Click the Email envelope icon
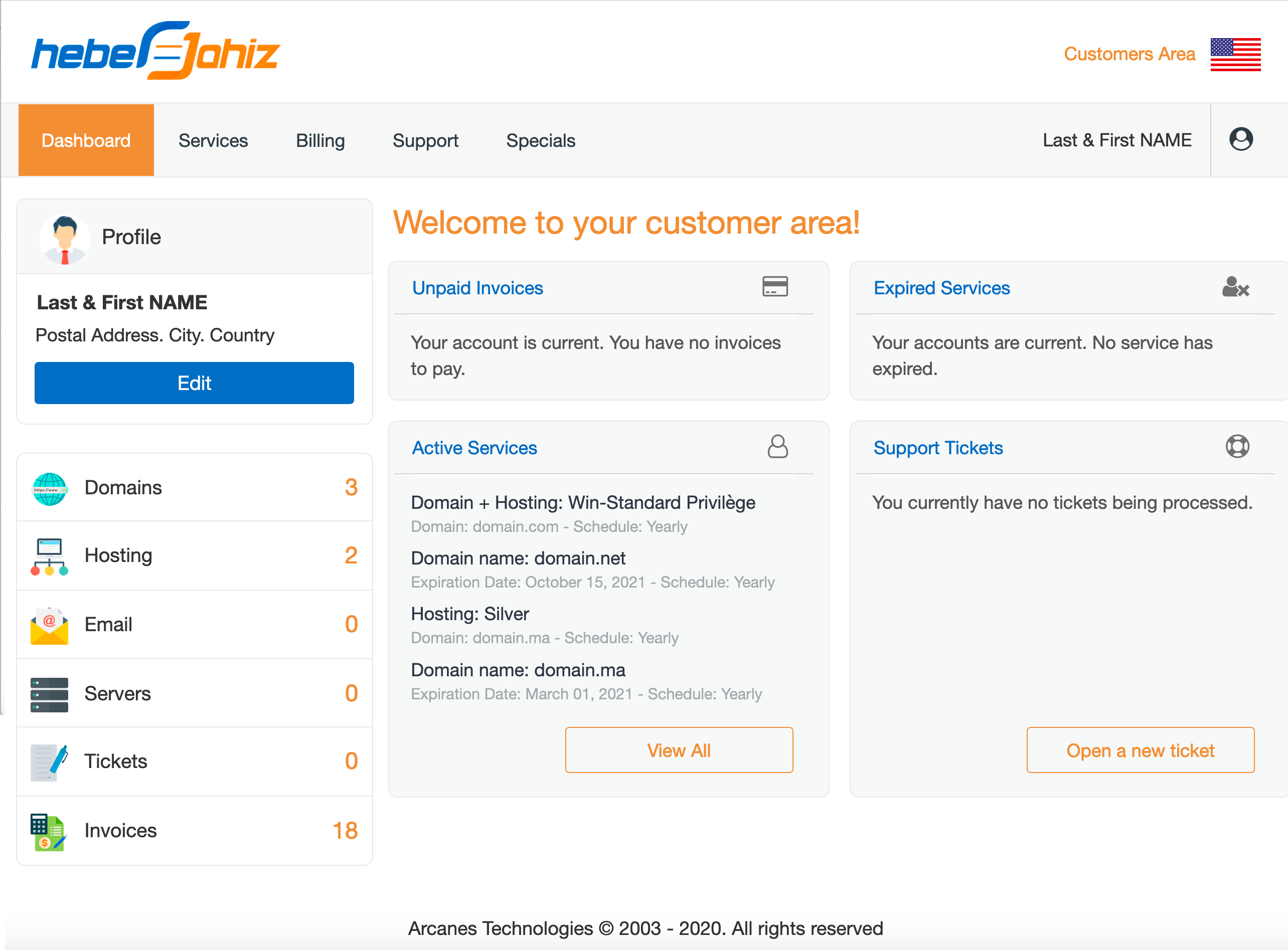 click(x=50, y=626)
